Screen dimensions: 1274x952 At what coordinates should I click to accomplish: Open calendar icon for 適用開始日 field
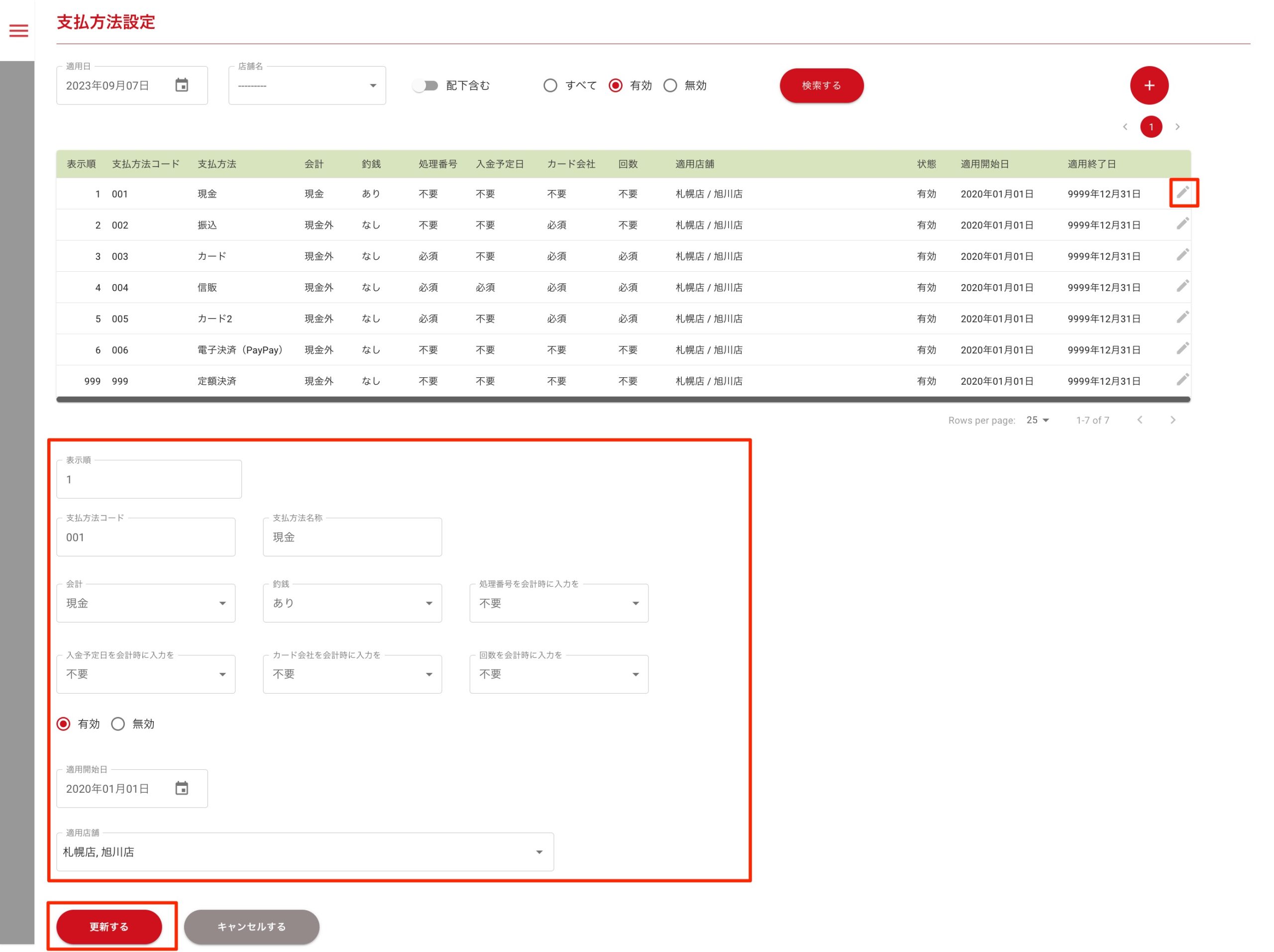pos(182,788)
